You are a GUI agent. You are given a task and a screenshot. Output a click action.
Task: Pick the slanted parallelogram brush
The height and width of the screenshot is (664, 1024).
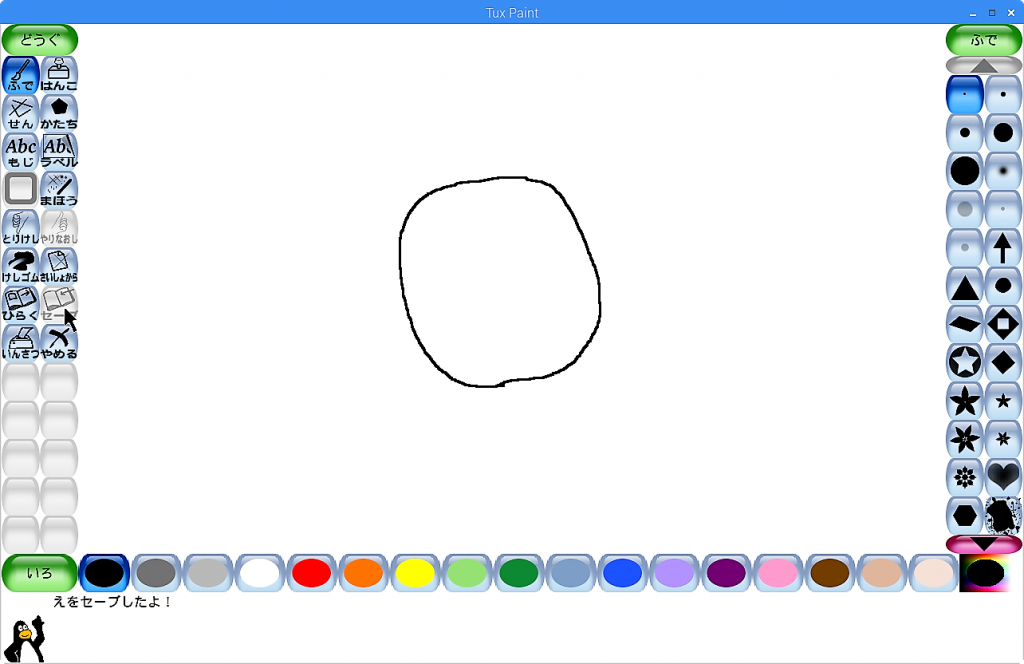(x=965, y=324)
